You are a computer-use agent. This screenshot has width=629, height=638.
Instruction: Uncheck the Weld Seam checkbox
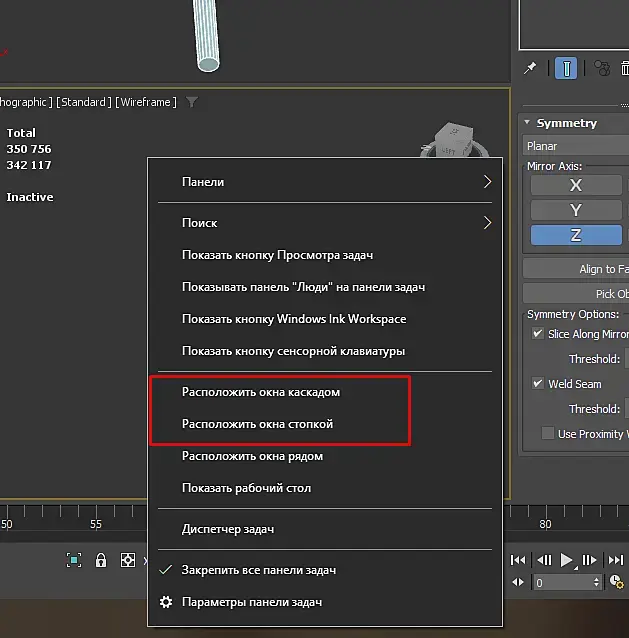[x=538, y=383]
